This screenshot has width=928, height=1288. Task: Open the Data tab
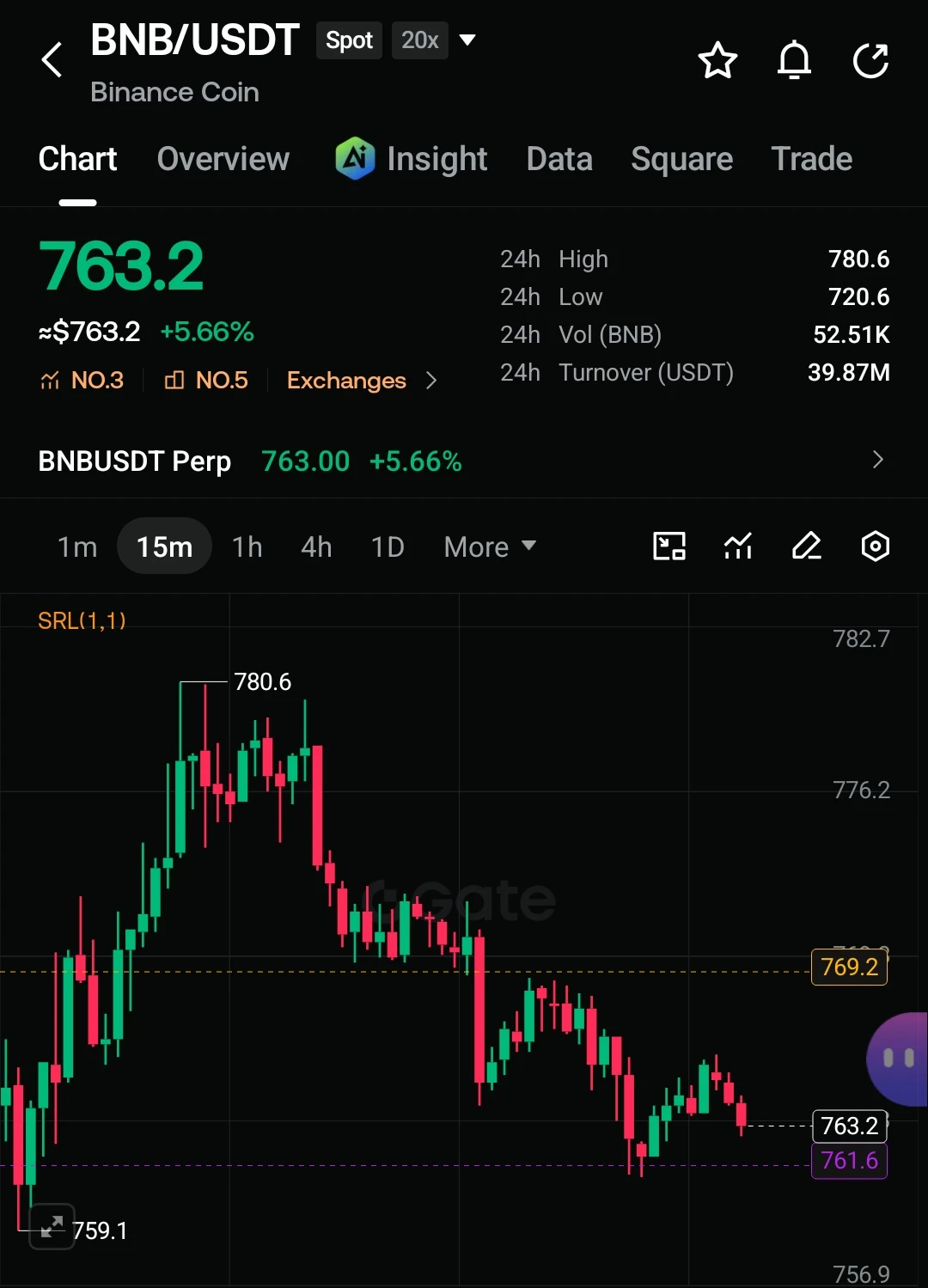(559, 159)
